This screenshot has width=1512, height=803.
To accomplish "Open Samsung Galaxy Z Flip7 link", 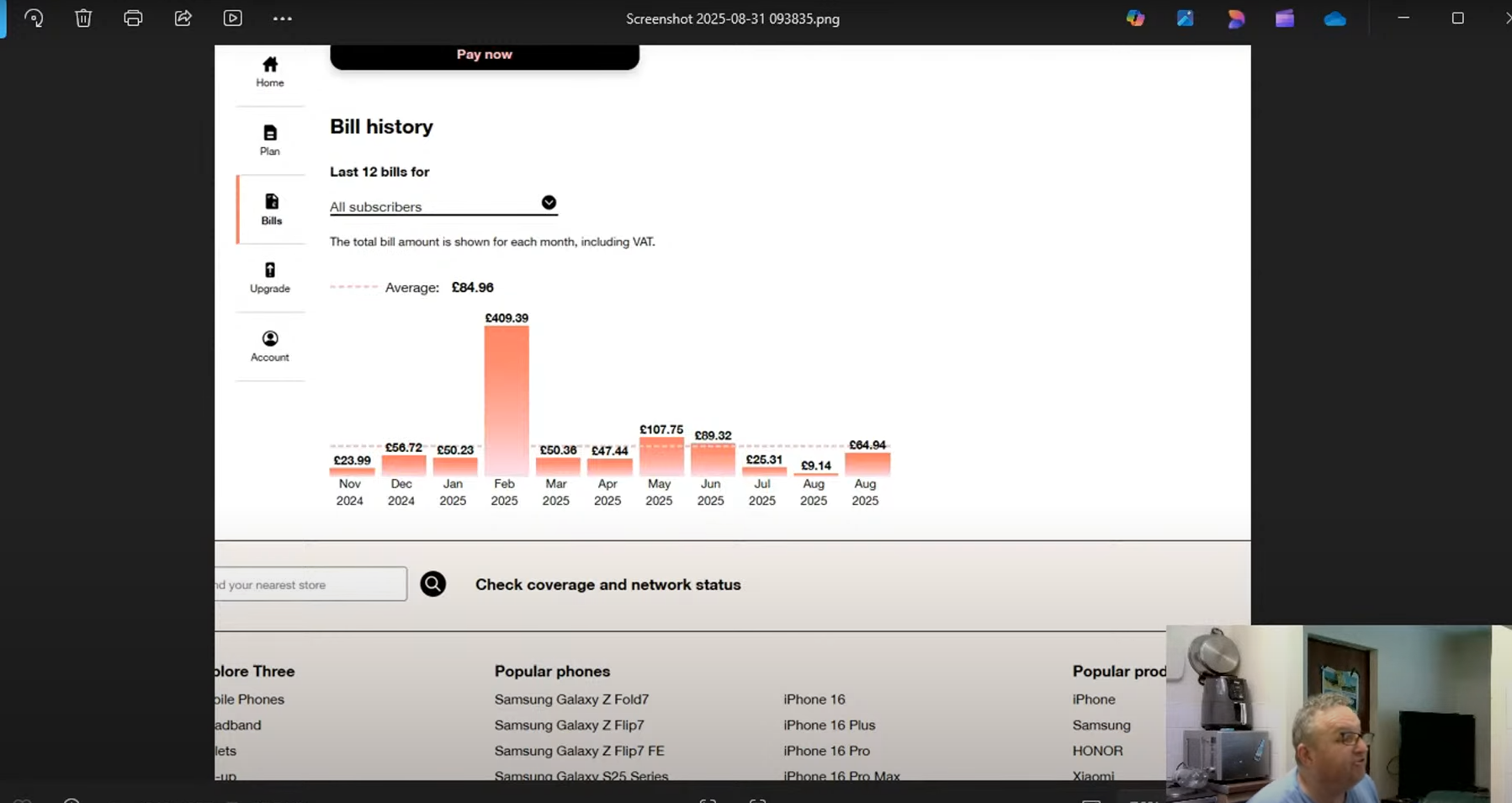I will point(569,725).
